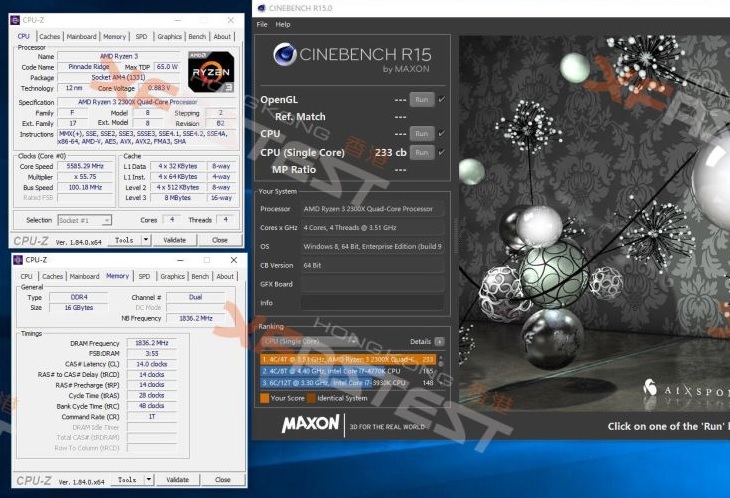
Task: Select the Intel Core i7-3930K ranking entry
Action: tap(347, 383)
